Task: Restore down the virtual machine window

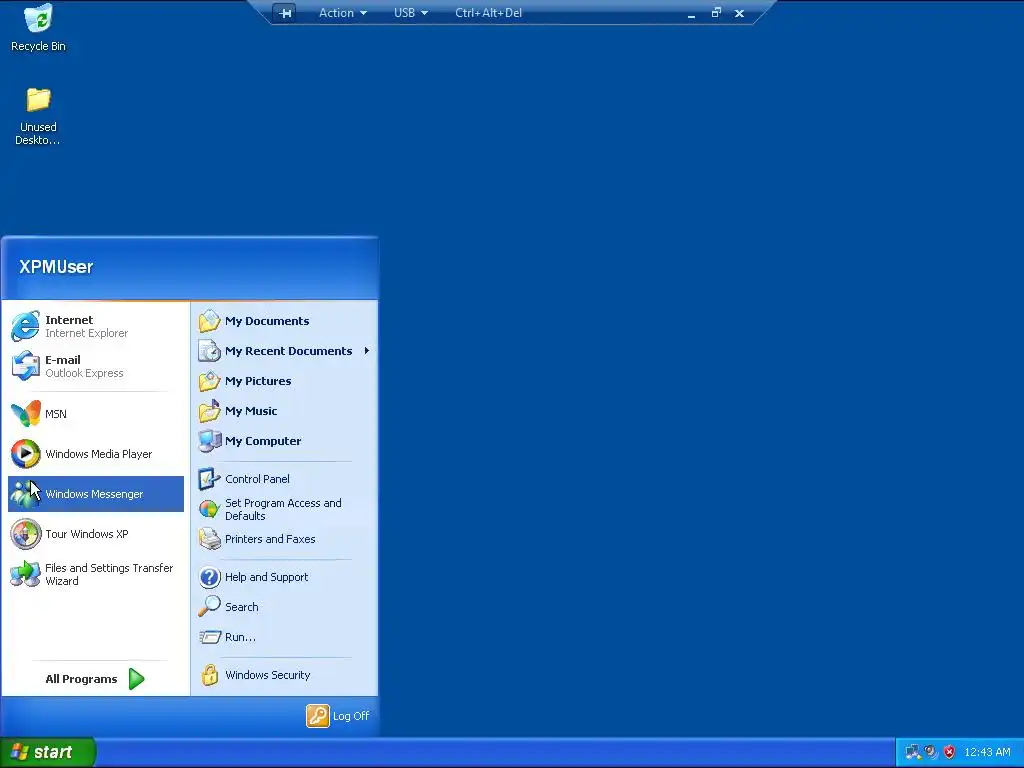Action: coord(716,12)
